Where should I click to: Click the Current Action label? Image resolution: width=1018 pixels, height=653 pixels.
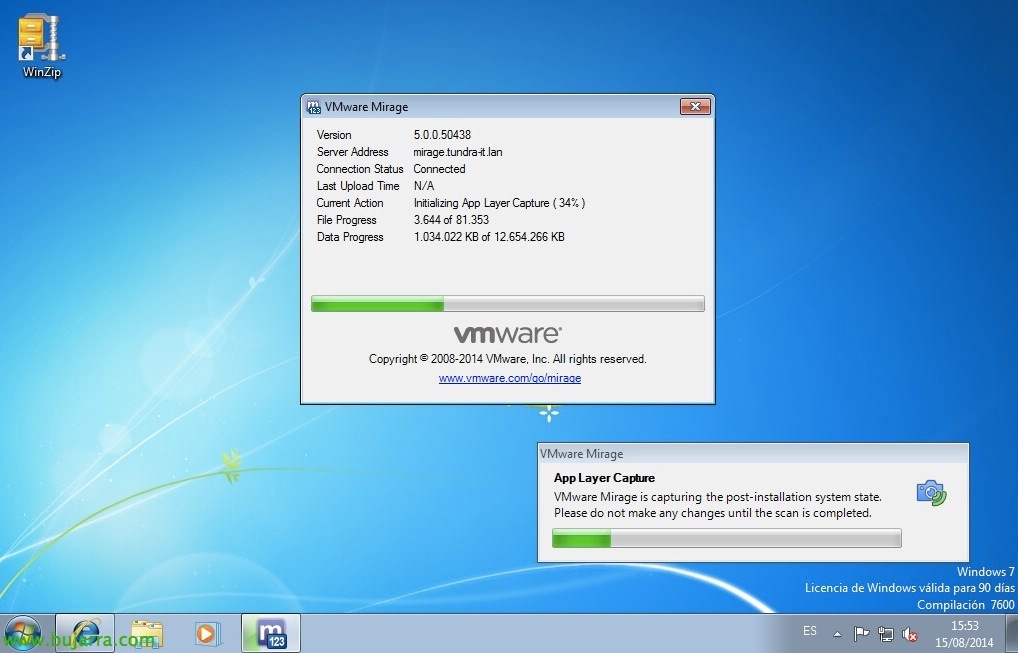350,203
